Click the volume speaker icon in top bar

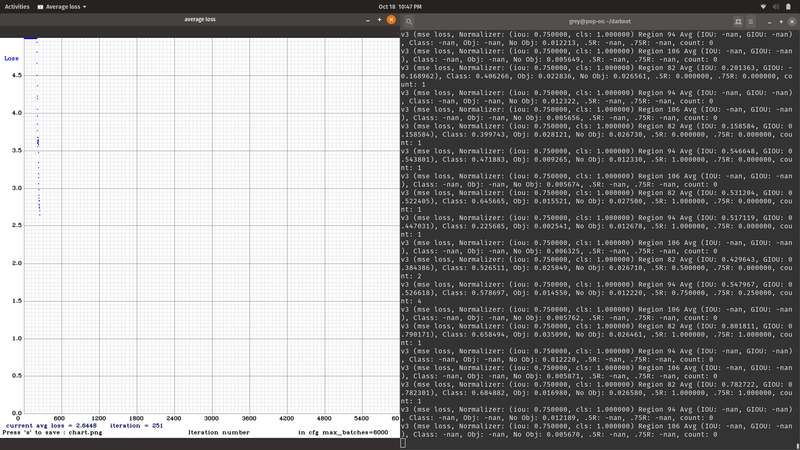pyautogui.click(x=776, y=6)
